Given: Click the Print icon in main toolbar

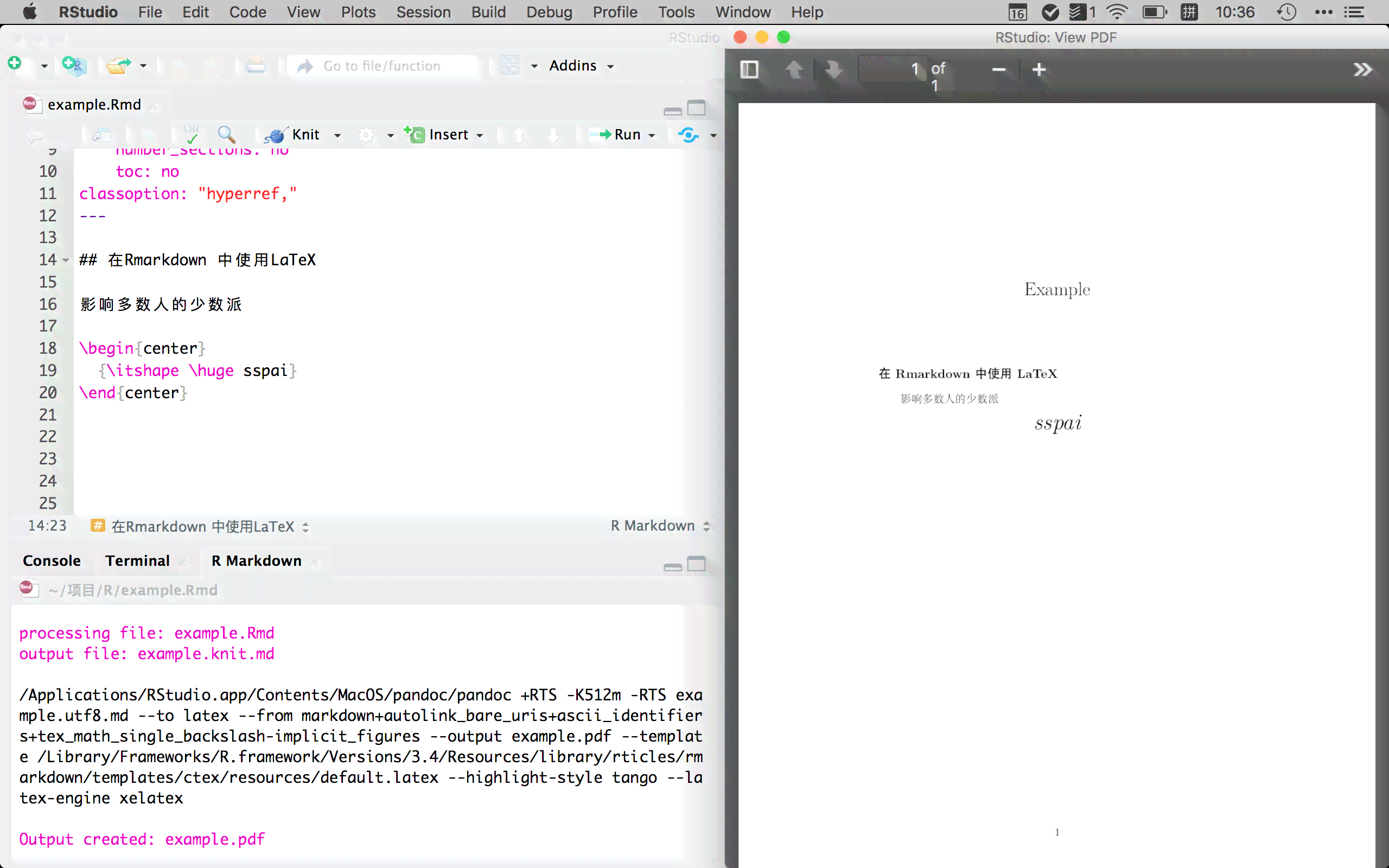Looking at the screenshot, I should 256,66.
